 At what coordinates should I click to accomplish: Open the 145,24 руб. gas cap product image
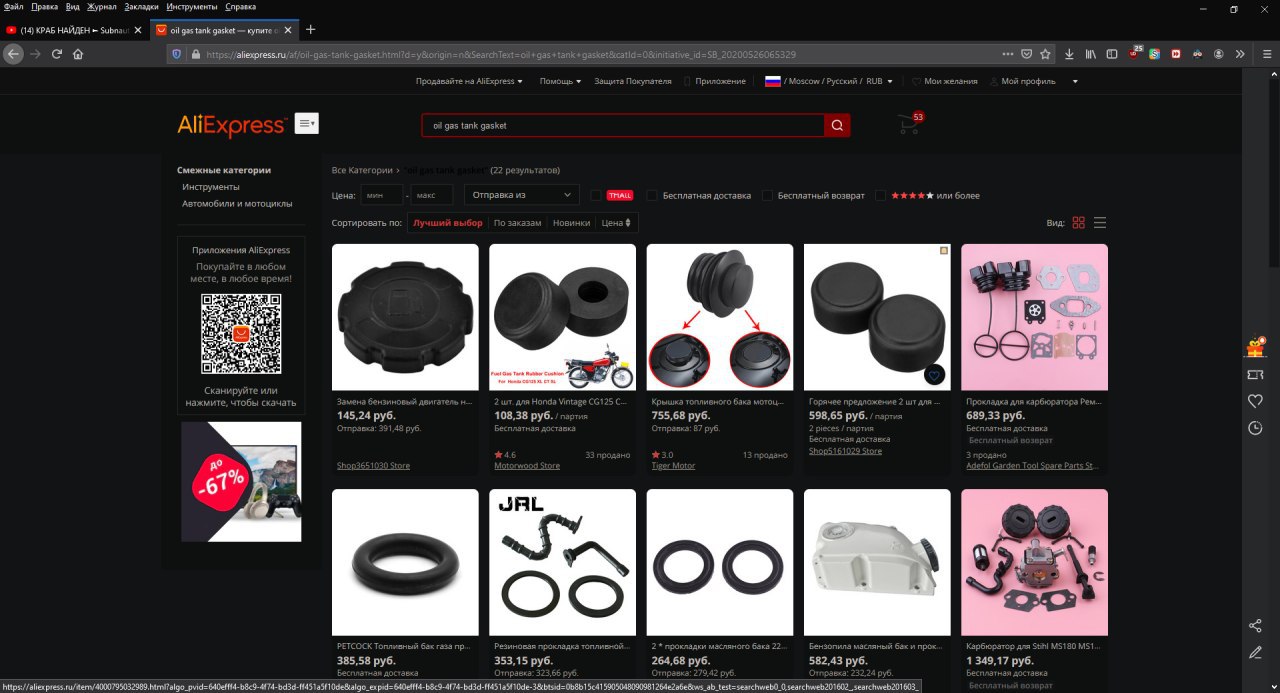pyautogui.click(x=405, y=317)
